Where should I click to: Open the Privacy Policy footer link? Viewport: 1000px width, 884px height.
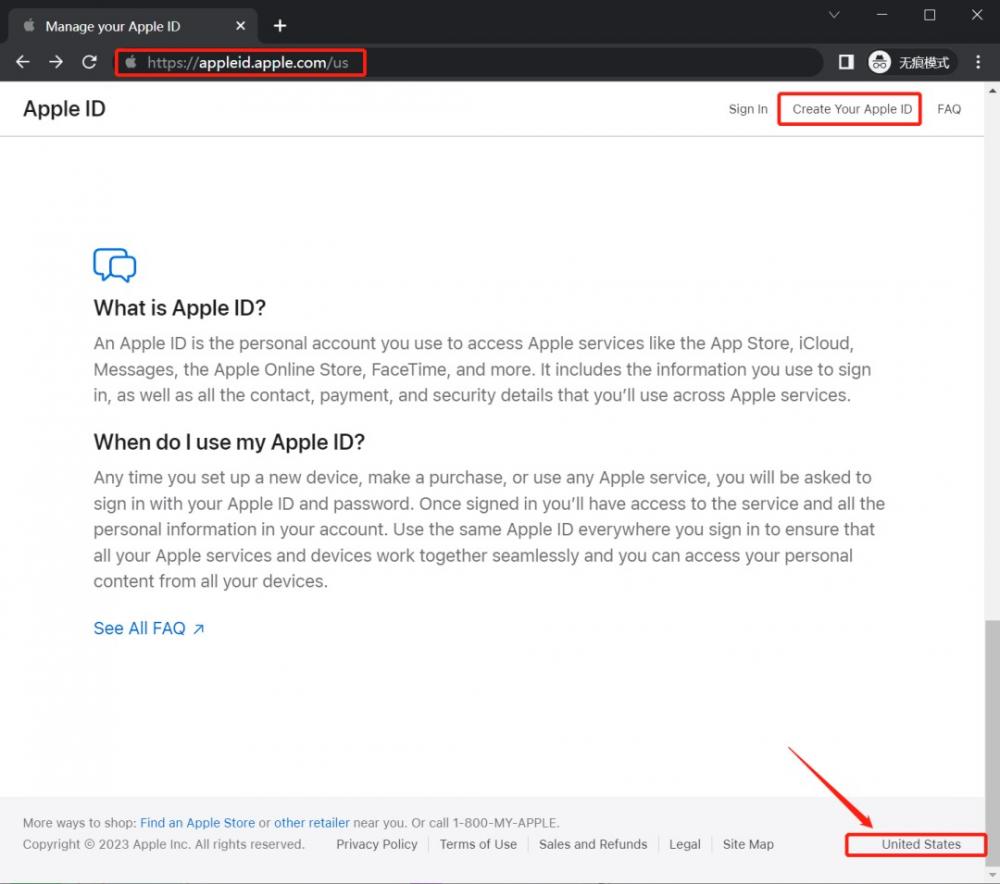(376, 844)
